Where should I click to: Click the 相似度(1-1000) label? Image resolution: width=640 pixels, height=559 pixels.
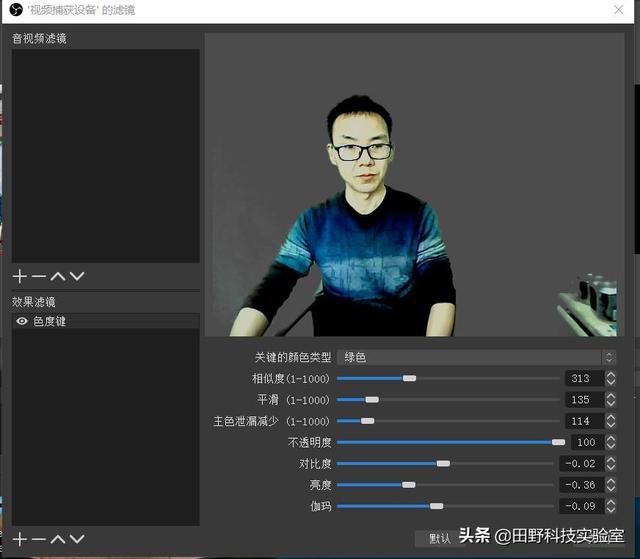(291, 379)
